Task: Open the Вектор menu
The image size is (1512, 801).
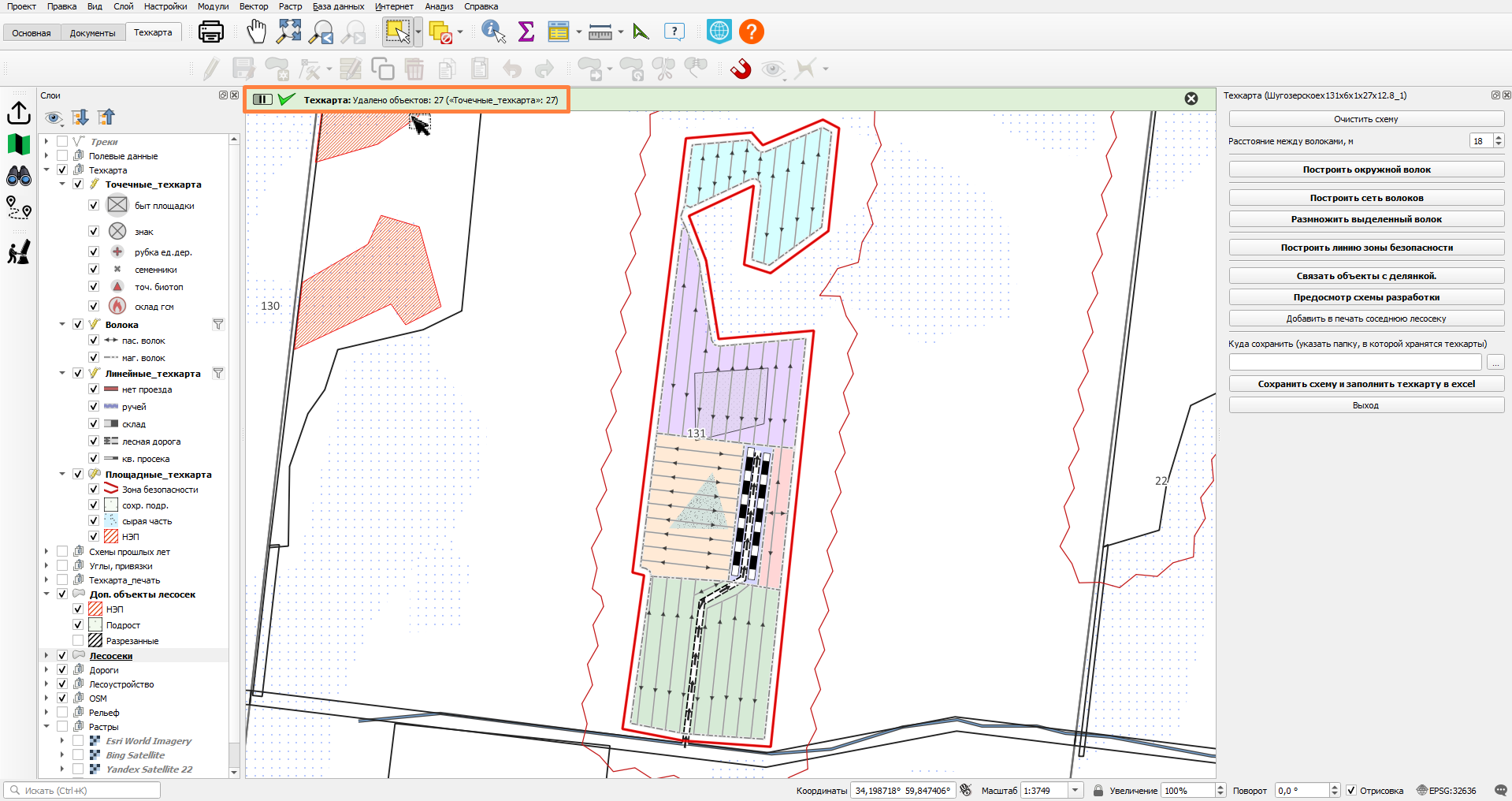Action: click(x=254, y=6)
